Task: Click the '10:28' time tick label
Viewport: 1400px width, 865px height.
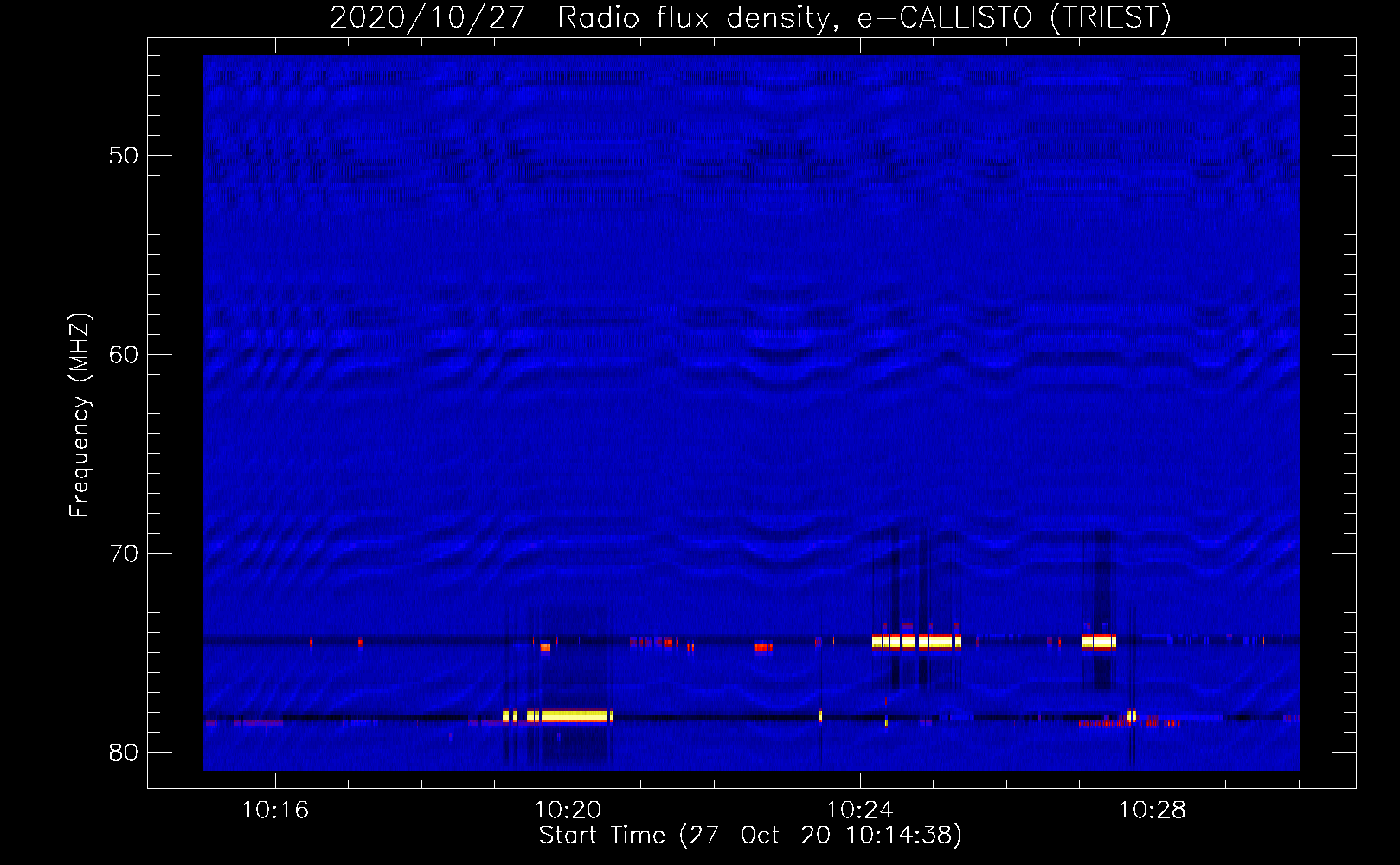Action: [x=1153, y=811]
